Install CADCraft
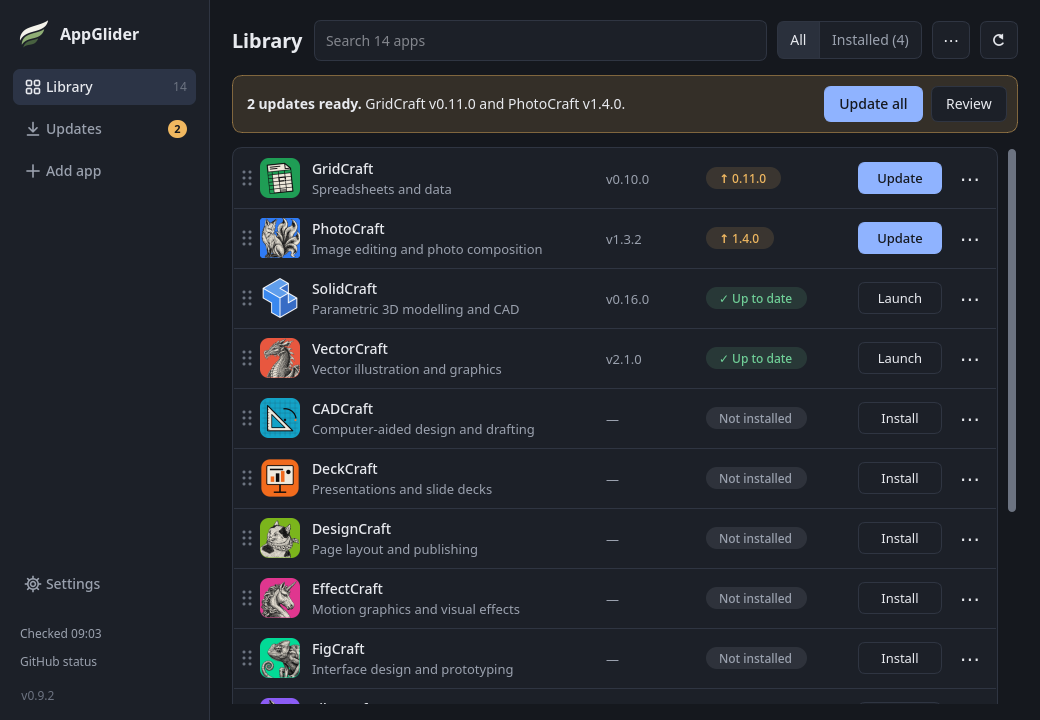The image size is (1040, 720). 899,418
